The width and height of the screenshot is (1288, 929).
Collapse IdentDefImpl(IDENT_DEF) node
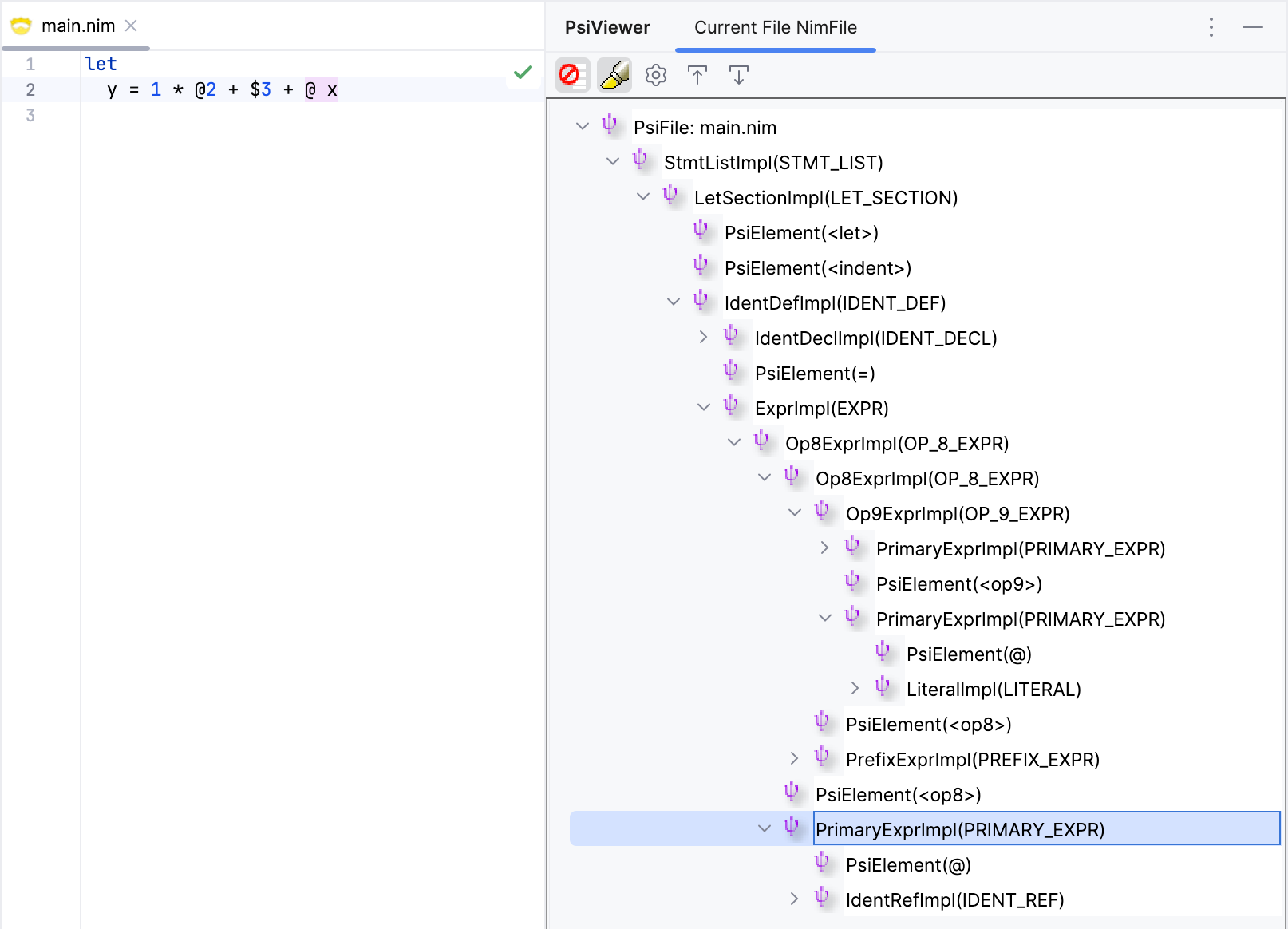(x=674, y=302)
